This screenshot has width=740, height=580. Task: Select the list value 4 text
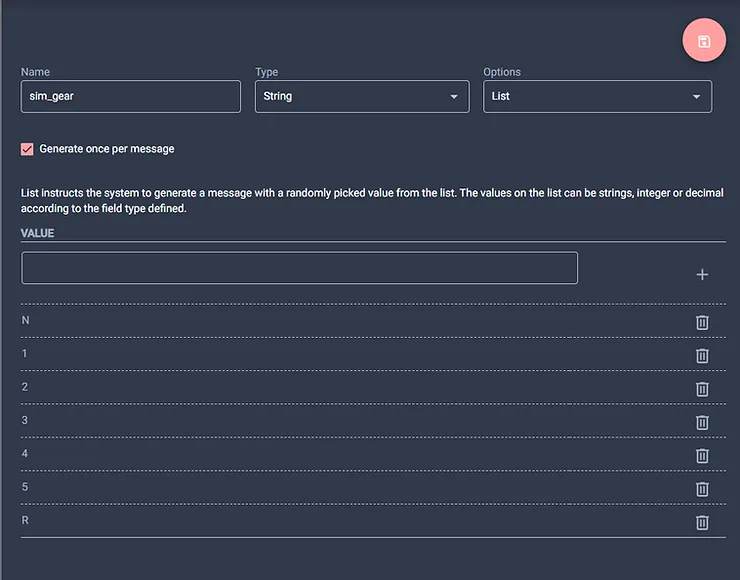[x=25, y=454]
